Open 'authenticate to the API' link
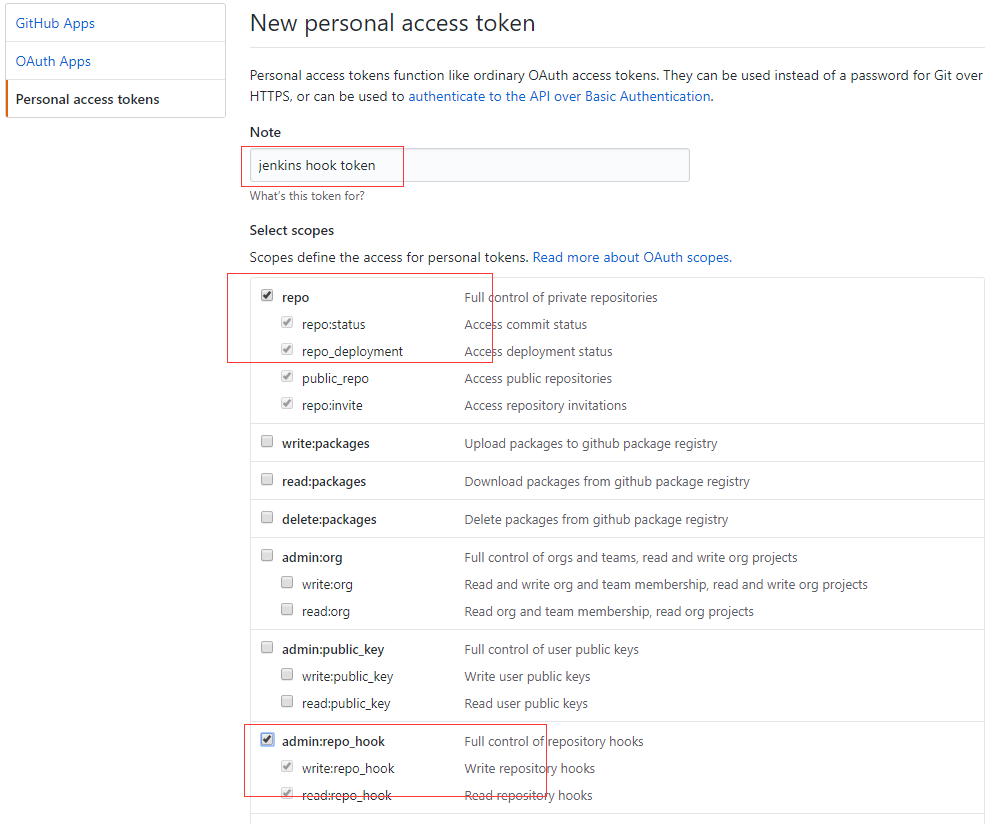Screen dimensions: 1008x824 point(559,96)
